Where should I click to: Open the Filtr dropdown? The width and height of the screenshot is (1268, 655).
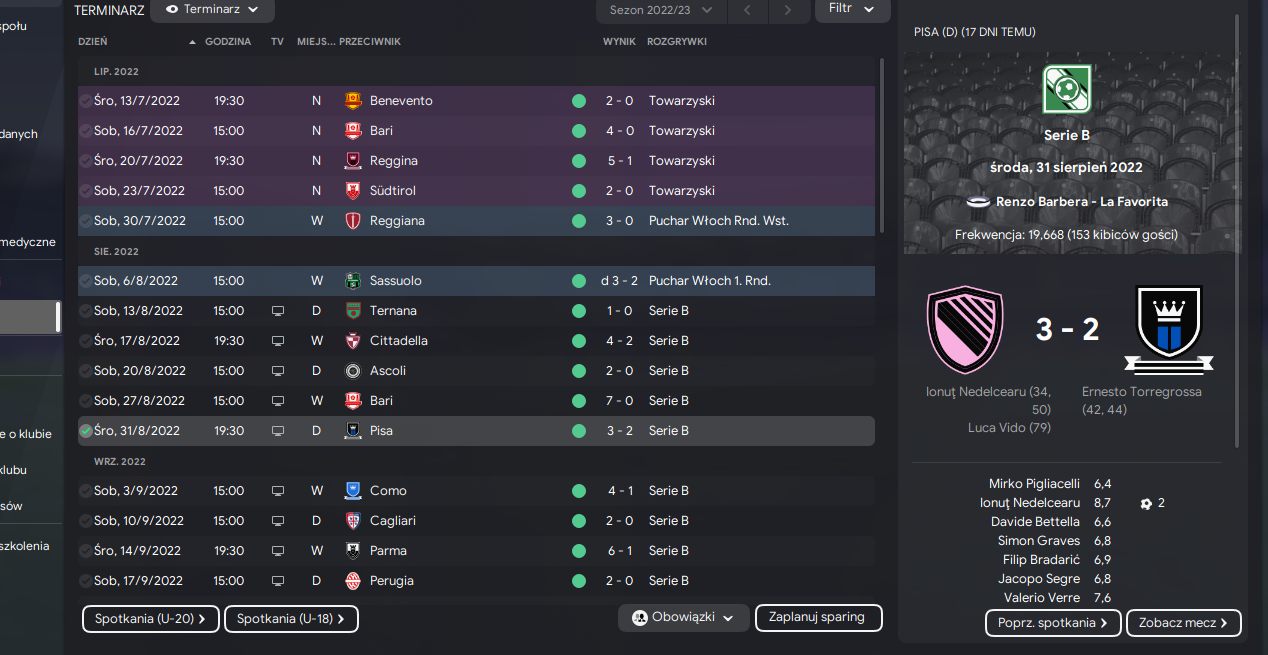[x=852, y=8]
